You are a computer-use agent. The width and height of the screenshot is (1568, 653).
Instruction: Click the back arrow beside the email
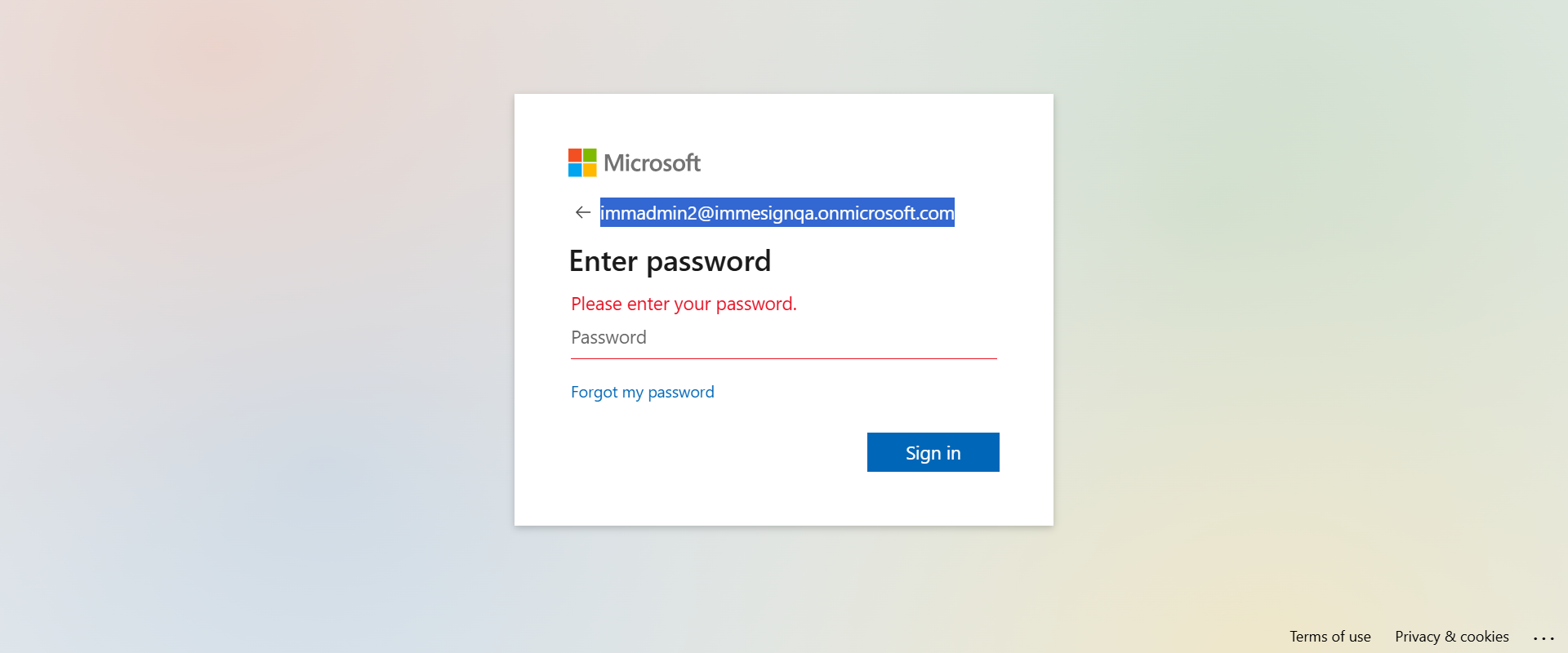[x=582, y=212]
